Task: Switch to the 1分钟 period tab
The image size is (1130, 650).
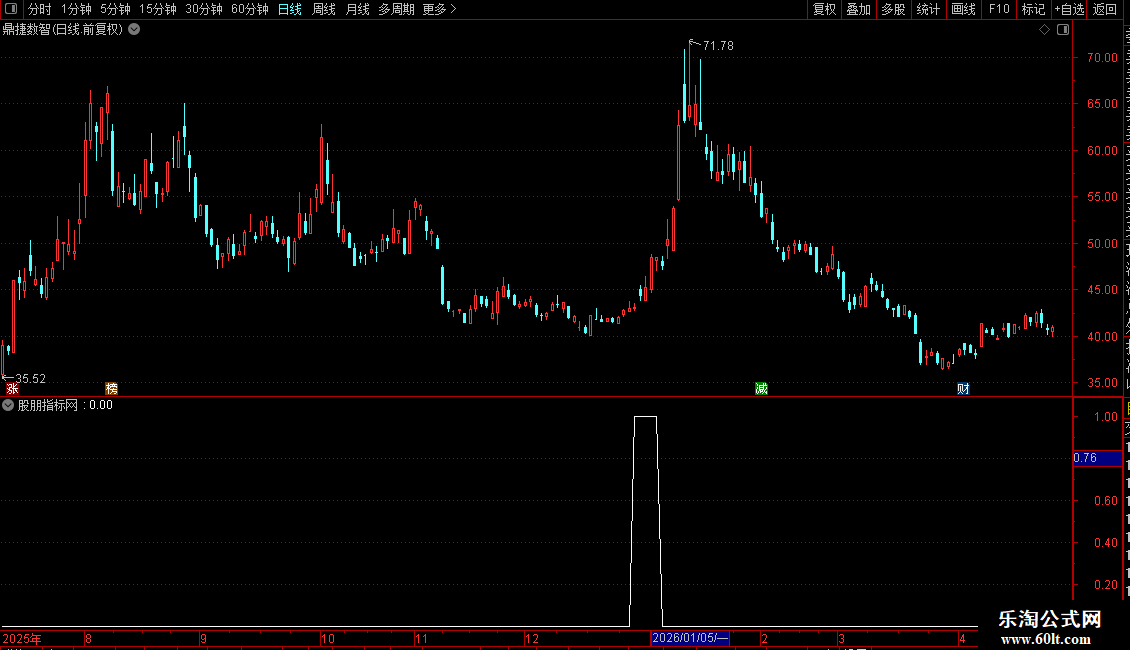Action: pos(76,9)
